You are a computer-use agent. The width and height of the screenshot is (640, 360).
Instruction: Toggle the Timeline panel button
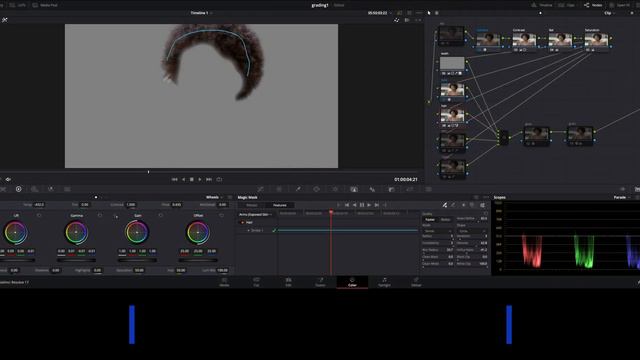coord(542,5)
